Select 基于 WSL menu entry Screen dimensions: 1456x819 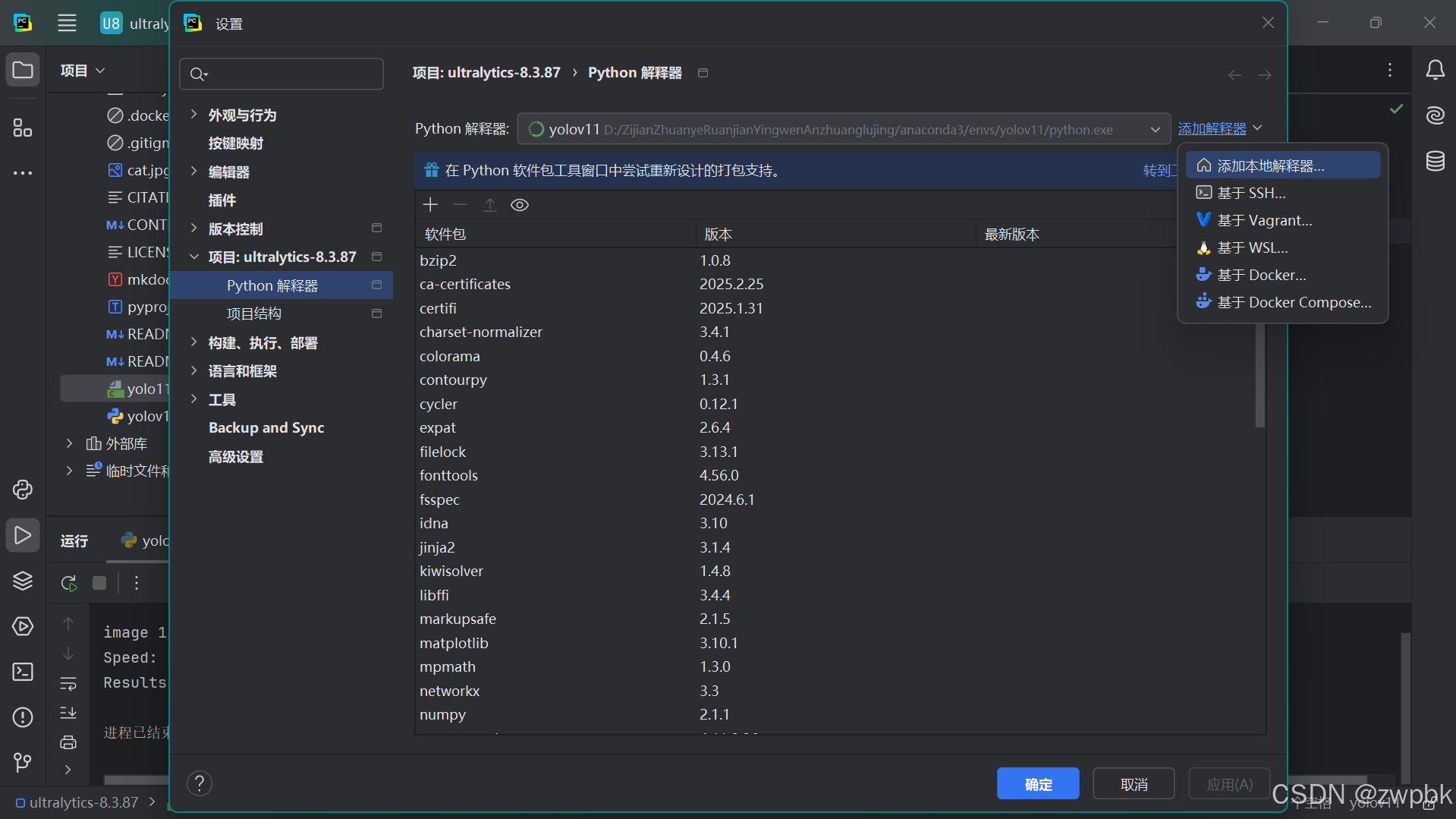pos(1282,247)
